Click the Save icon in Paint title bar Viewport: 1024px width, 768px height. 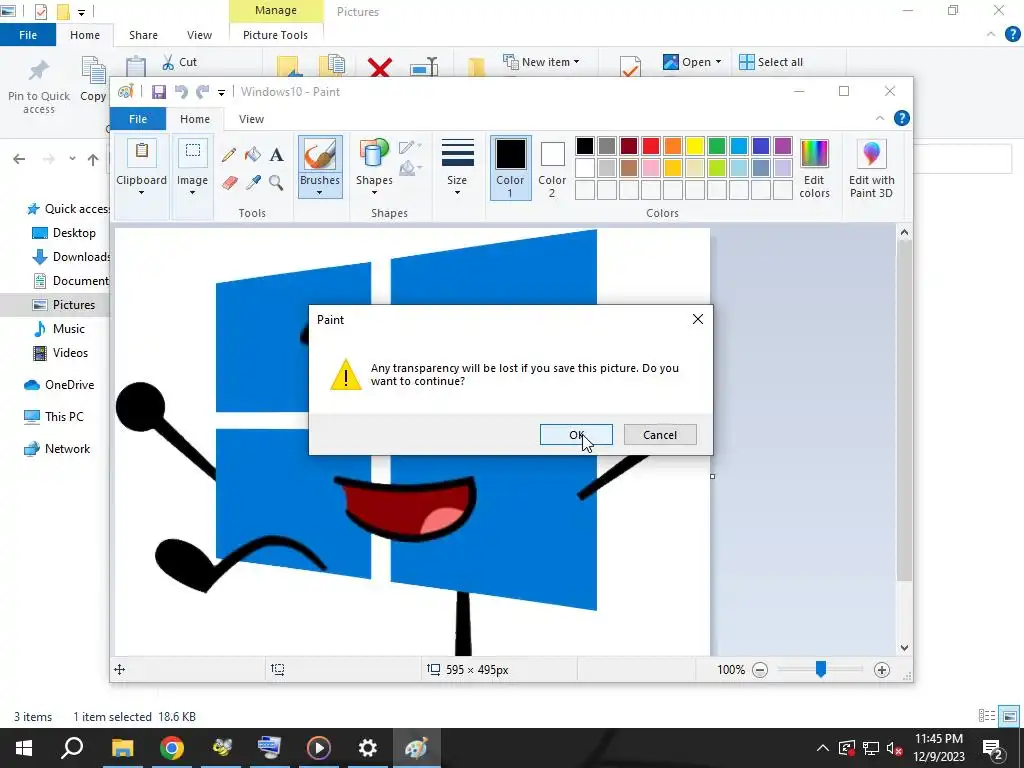[159, 92]
